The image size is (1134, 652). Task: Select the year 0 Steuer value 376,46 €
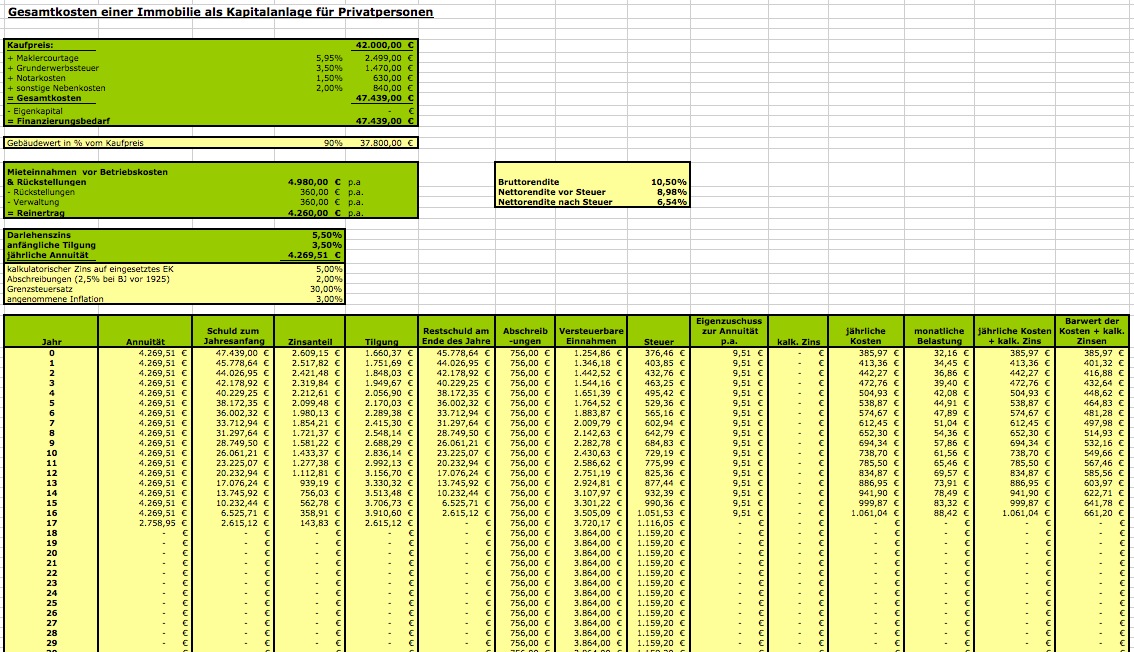coord(664,353)
